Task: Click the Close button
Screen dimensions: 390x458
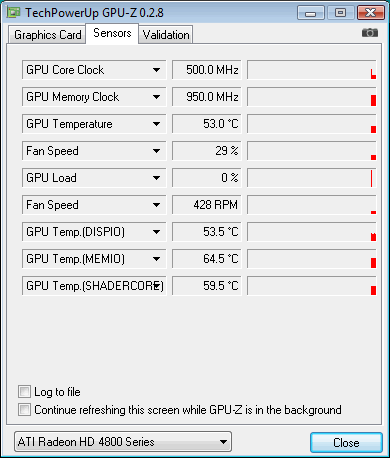Action: pos(346,443)
